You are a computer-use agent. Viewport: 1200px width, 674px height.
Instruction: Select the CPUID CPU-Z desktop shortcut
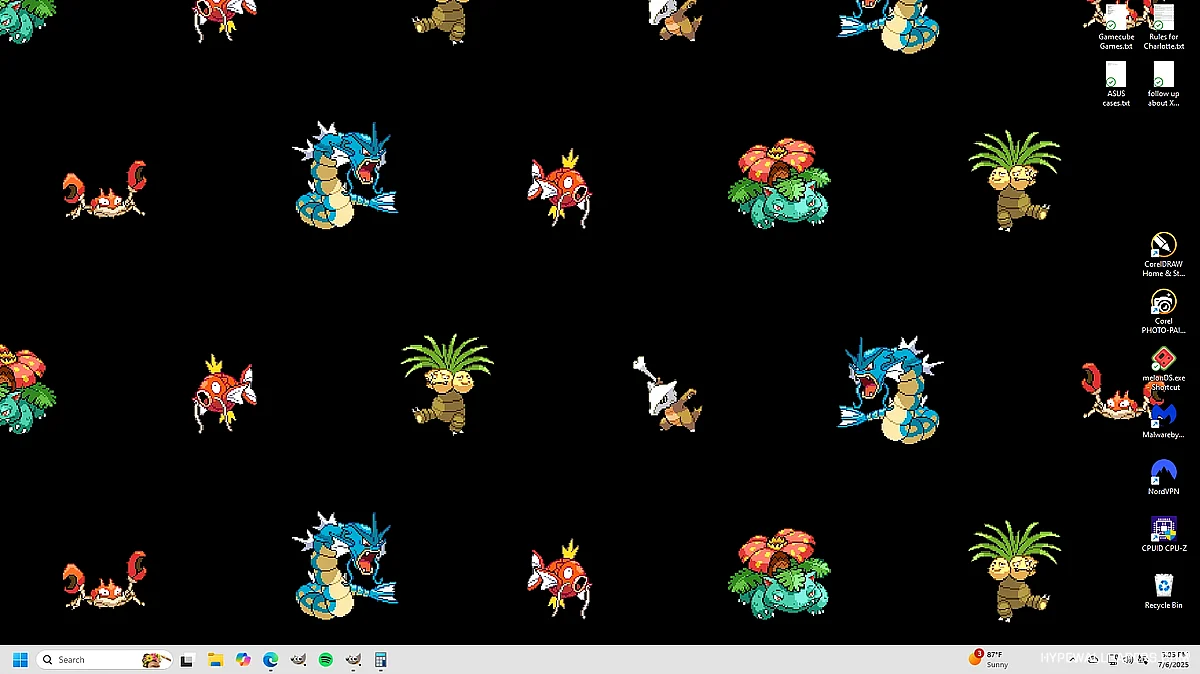click(x=1163, y=534)
